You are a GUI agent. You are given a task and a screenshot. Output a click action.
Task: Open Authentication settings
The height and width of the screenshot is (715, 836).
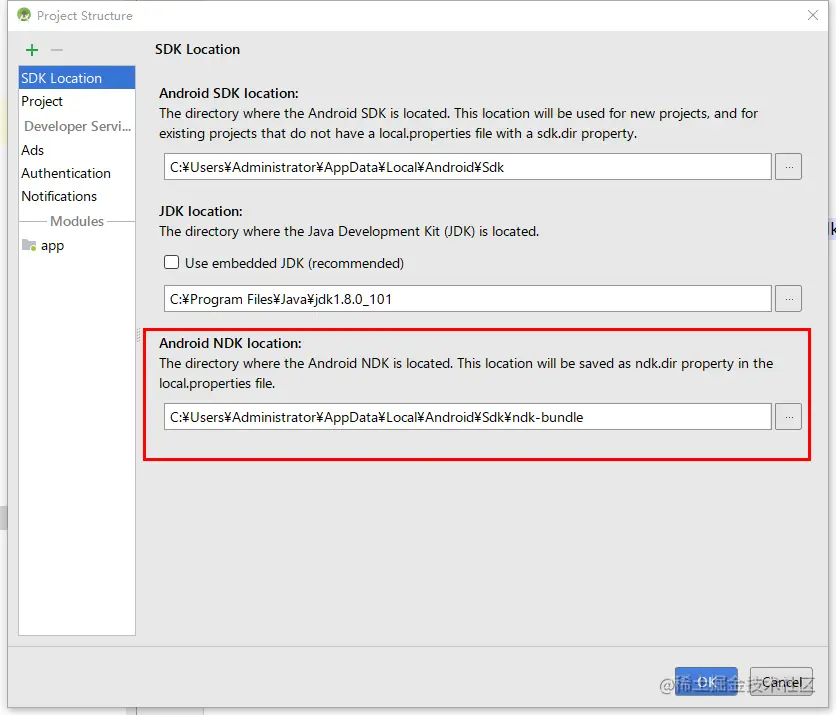pos(66,173)
